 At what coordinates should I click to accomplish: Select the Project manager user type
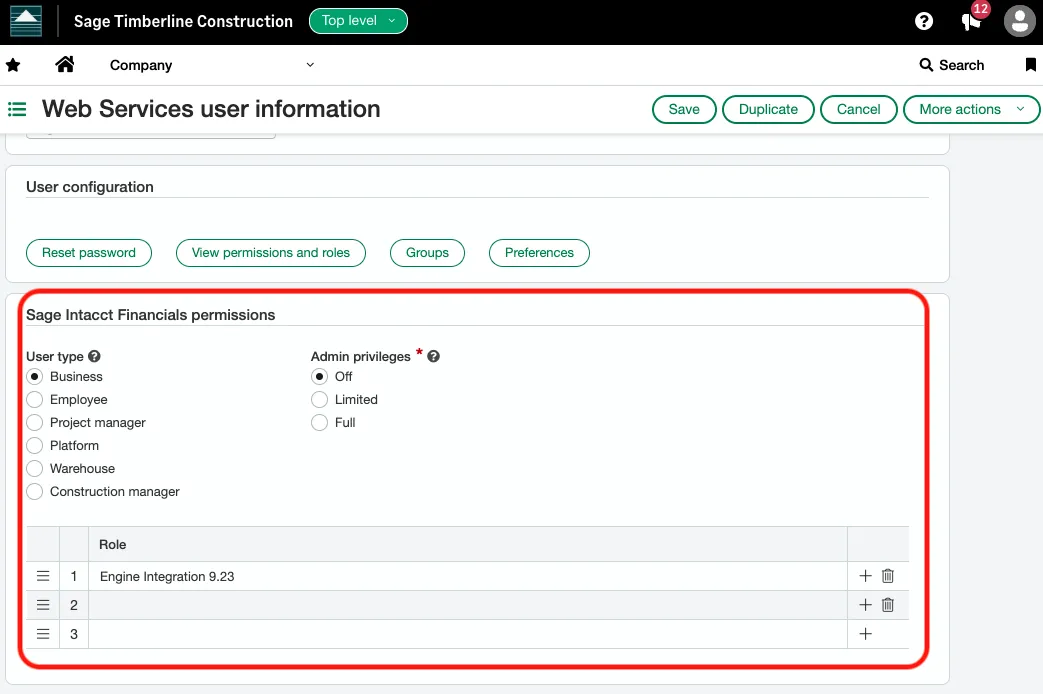(35, 423)
